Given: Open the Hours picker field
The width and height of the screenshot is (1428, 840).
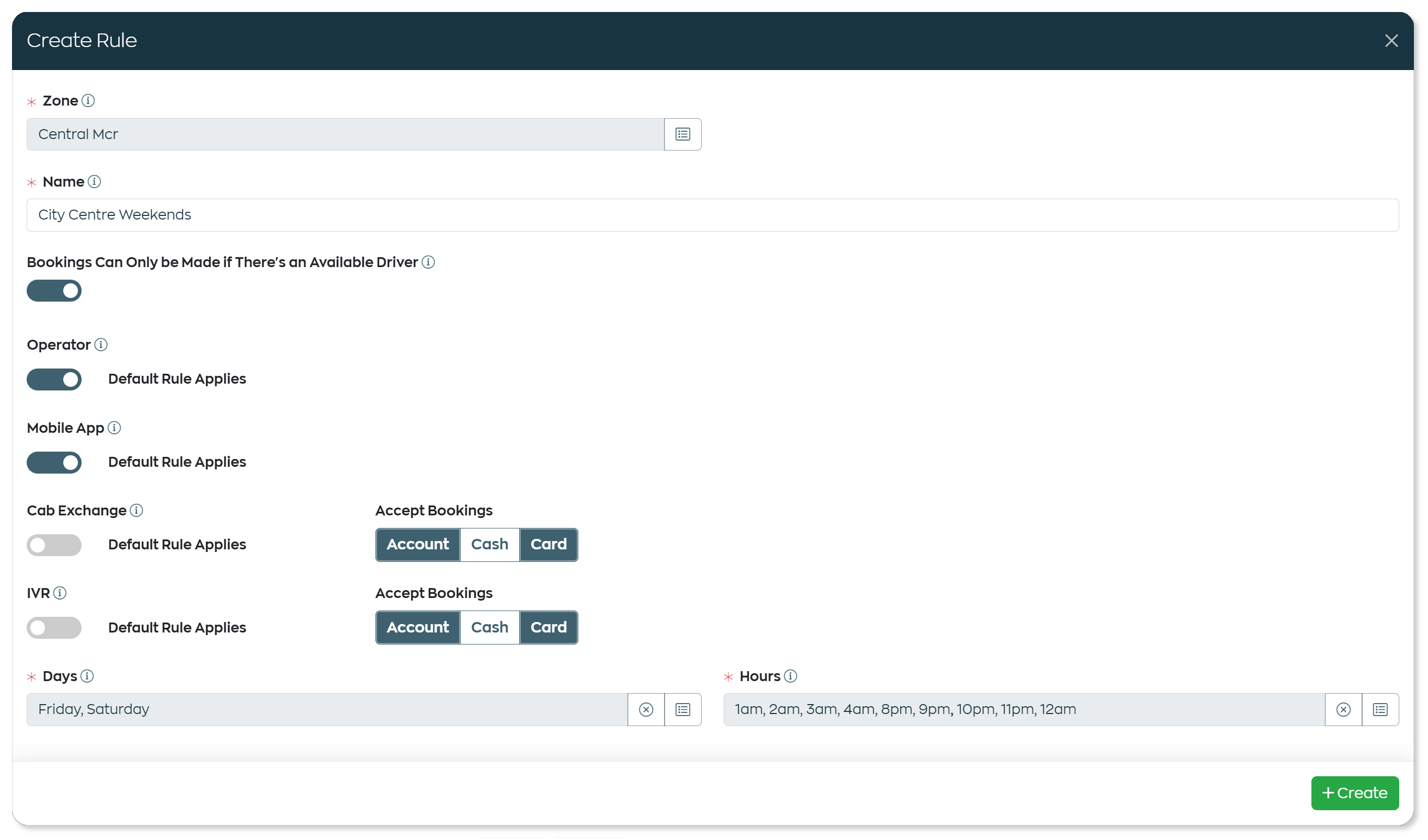Looking at the screenshot, I should click(1020, 709).
